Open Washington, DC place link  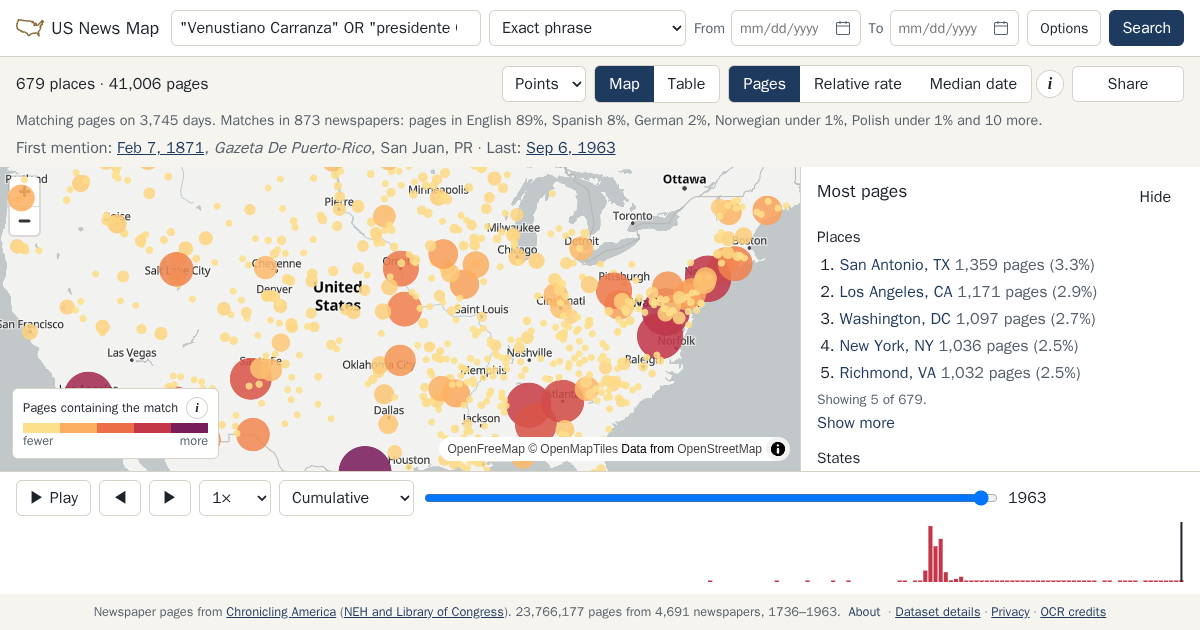(895, 319)
